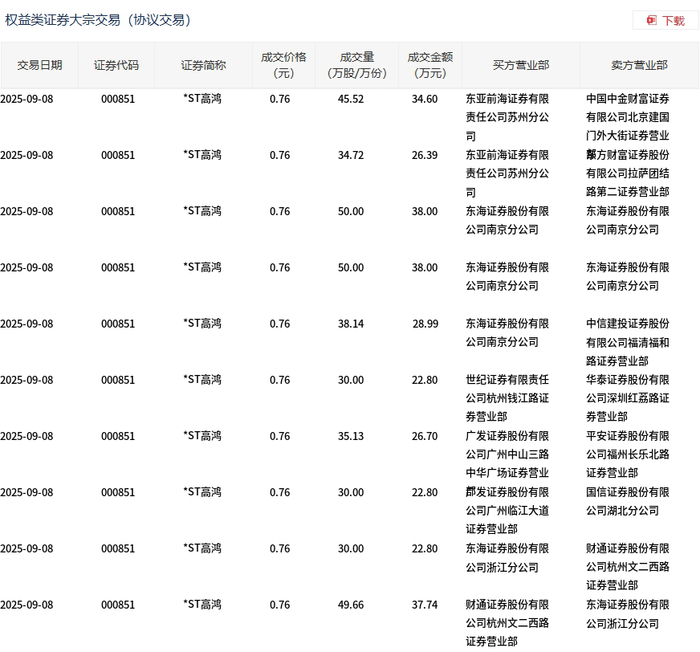This screenshot has height=652, width=700.
Task: Select the 买方营业部 column header
Action: 521,65
